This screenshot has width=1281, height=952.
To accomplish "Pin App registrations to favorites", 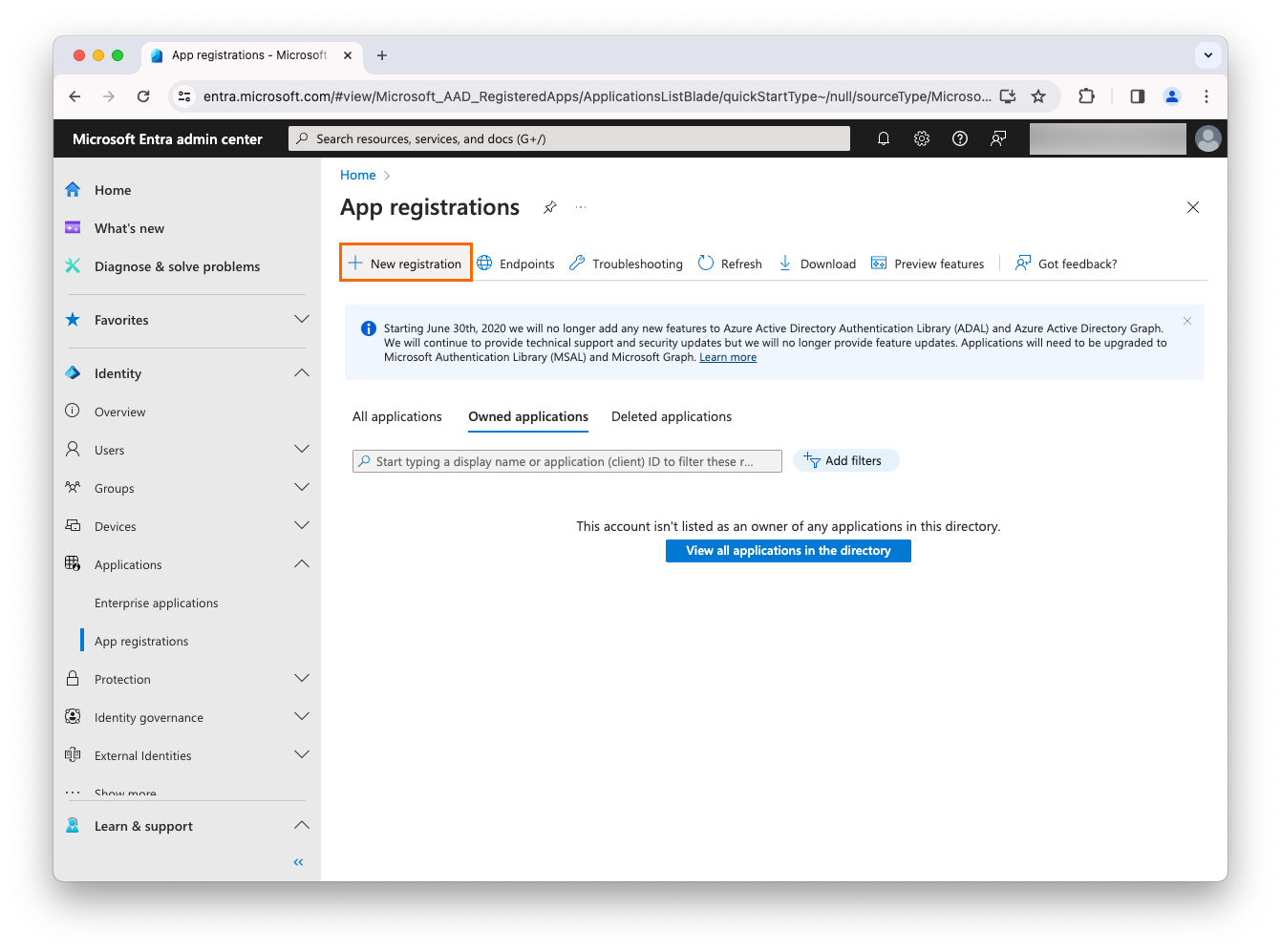I will (549, 207).
